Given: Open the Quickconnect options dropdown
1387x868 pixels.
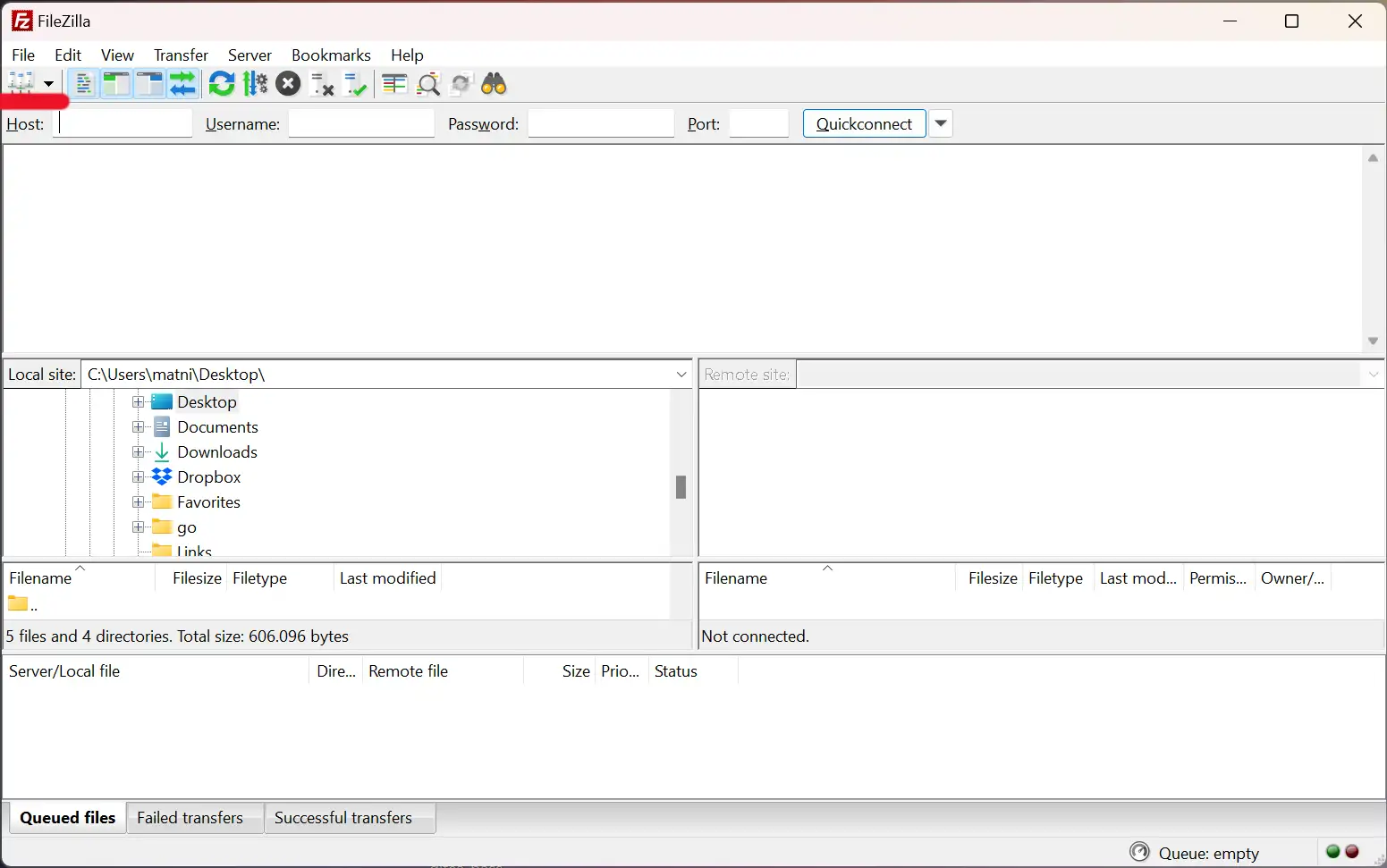Looking at the screenshot, I should [941, 123].
